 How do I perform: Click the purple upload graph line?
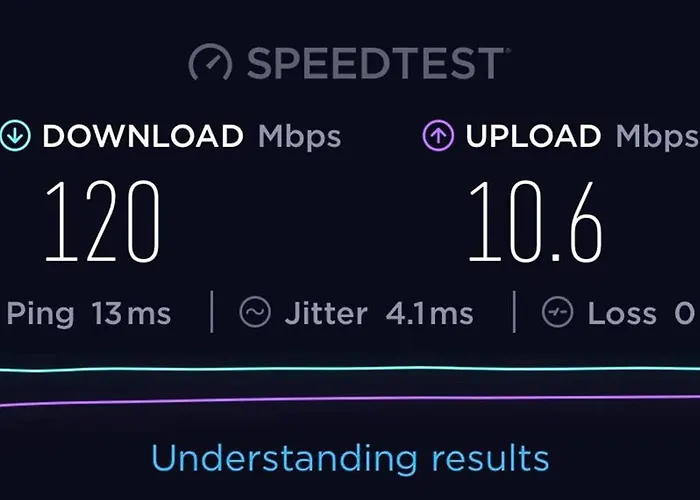point(350,400)
